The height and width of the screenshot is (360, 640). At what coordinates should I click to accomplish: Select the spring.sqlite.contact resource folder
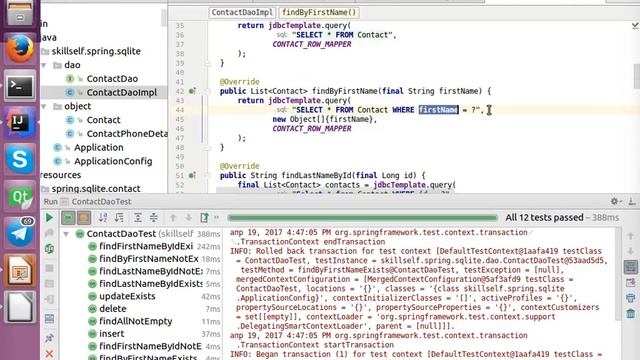click(x=96, y=189)
